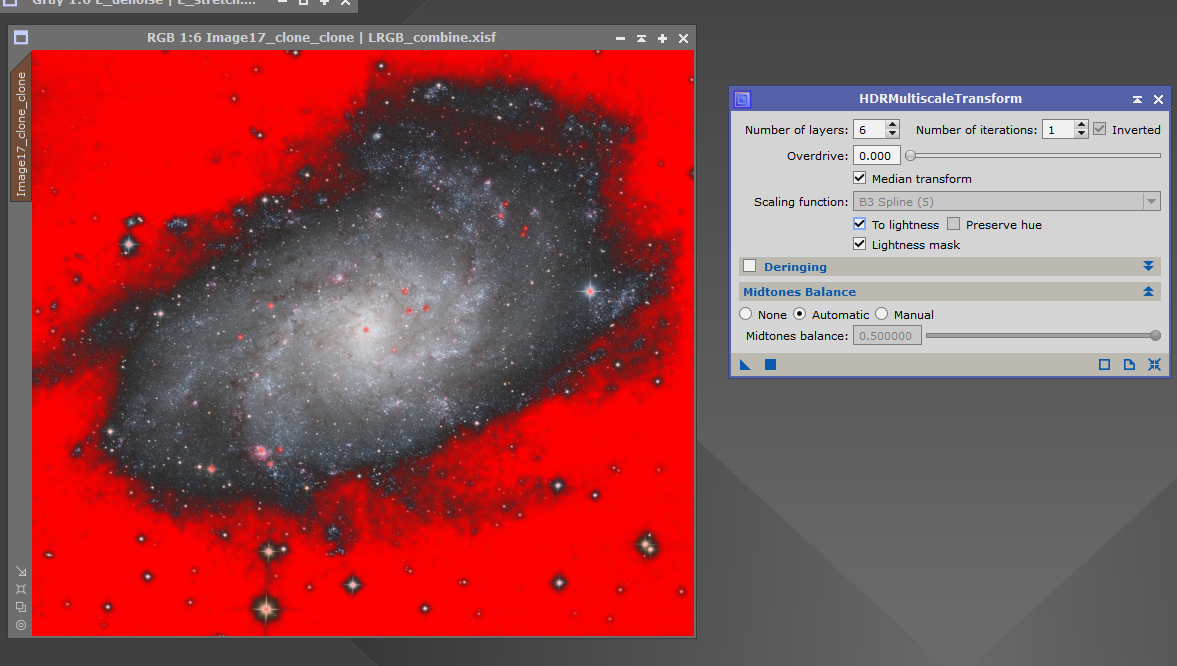Open the real-time preview square icon
This screenshot has width=1177, height=666.
coord(1104,364)
